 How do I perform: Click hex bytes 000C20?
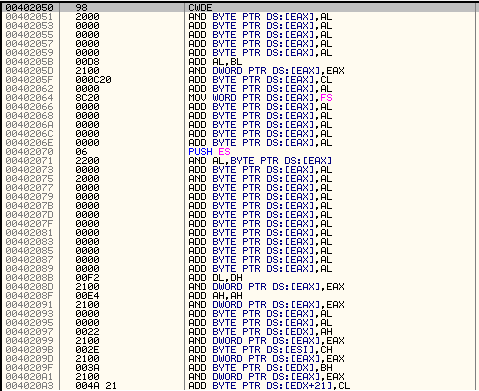(93, 80)
